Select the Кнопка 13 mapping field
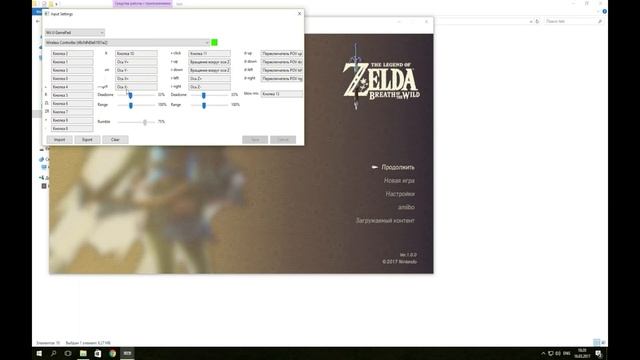 pyautogui.click(x=282, y=94)
